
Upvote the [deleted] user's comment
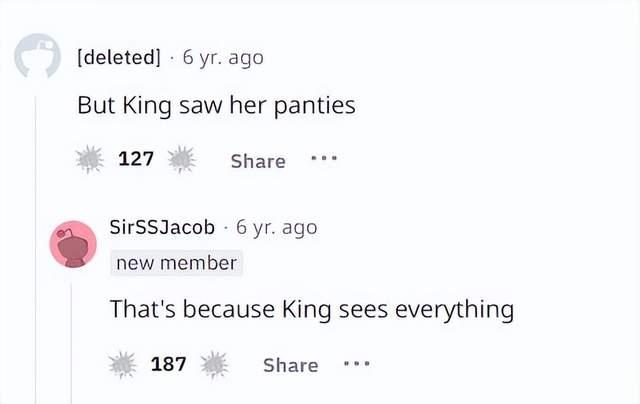[x=92, y=159]
